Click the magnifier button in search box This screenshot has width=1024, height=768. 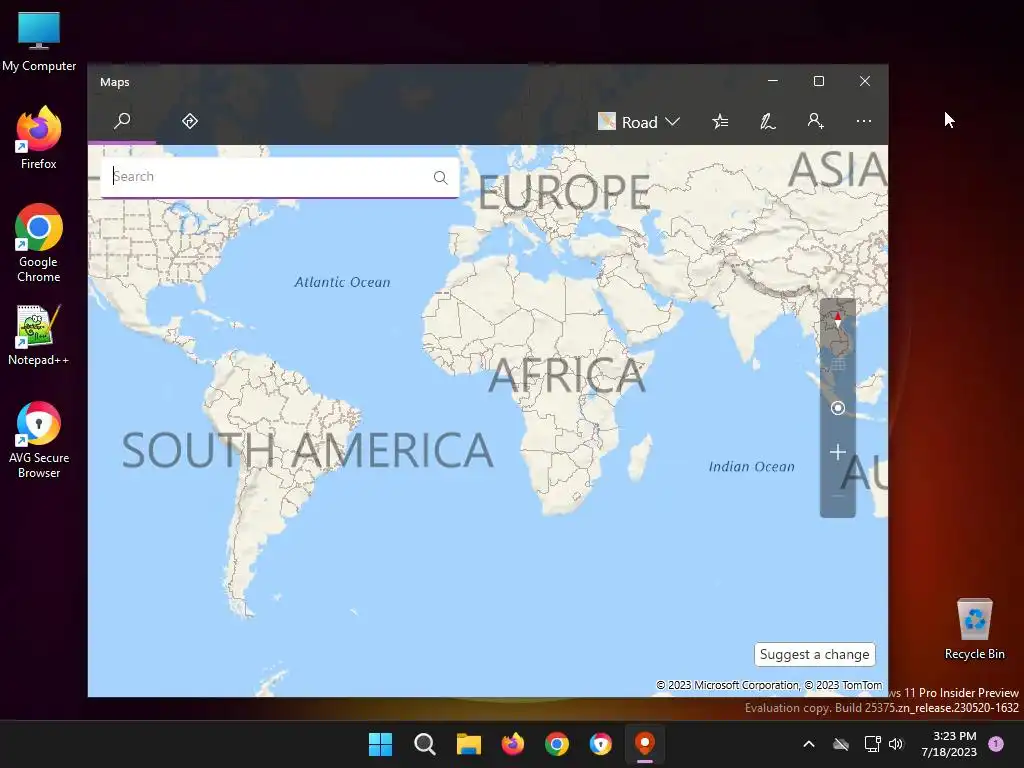coord(441,177)
